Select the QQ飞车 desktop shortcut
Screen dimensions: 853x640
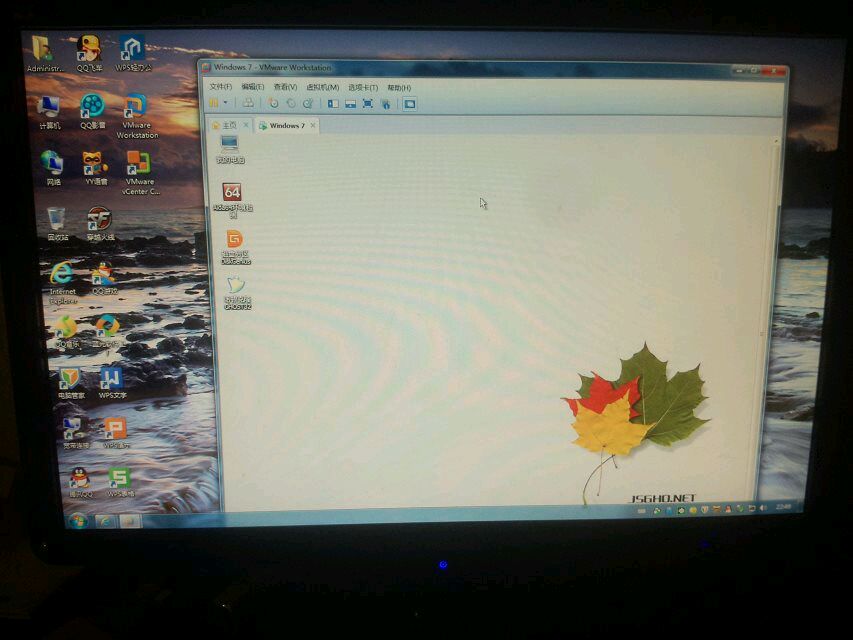(x=89, y=54)
